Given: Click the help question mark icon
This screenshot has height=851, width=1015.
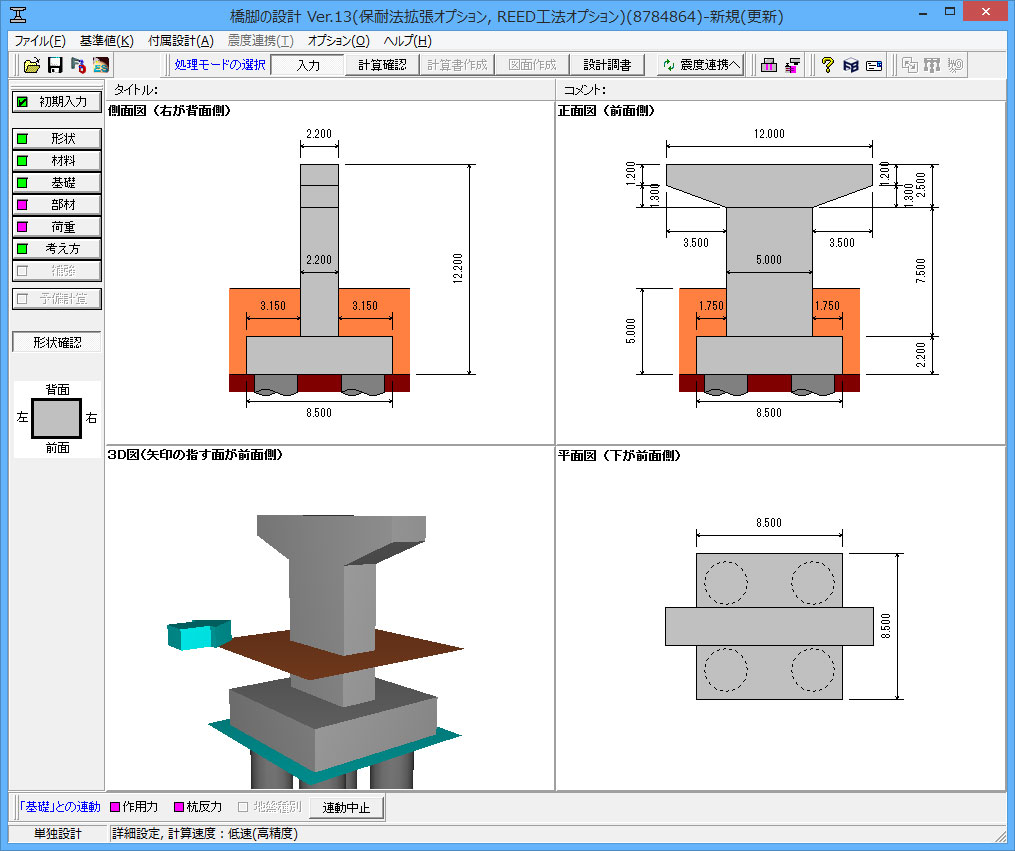Looking at the screenshot, I should point(827,65).
